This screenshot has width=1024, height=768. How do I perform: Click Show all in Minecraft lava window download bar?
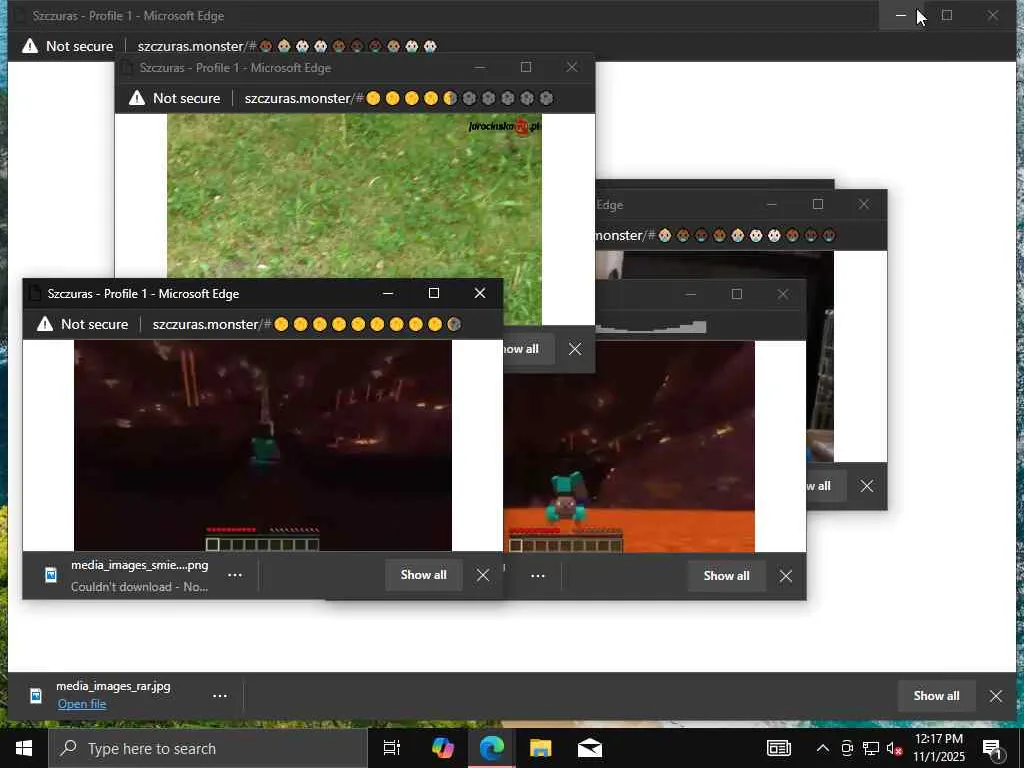click(726, 576)
